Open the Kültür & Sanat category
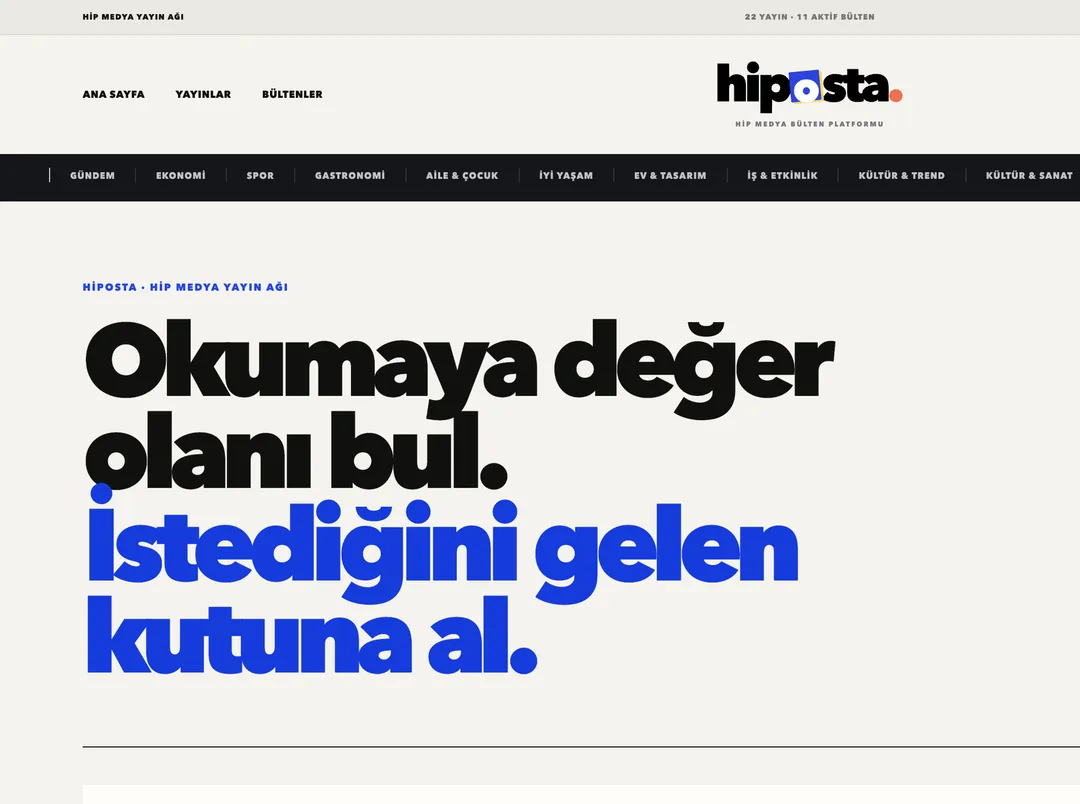Image resolution: width=1080 pixels, height=804 pixels. pos(1029,176)
